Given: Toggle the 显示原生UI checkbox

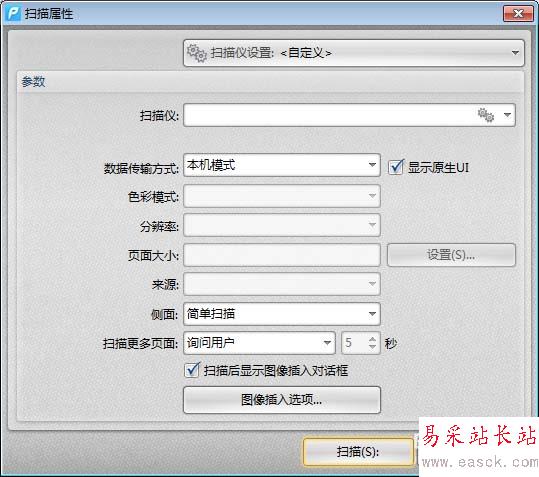Looking at the screenshot, I should 396,167.
